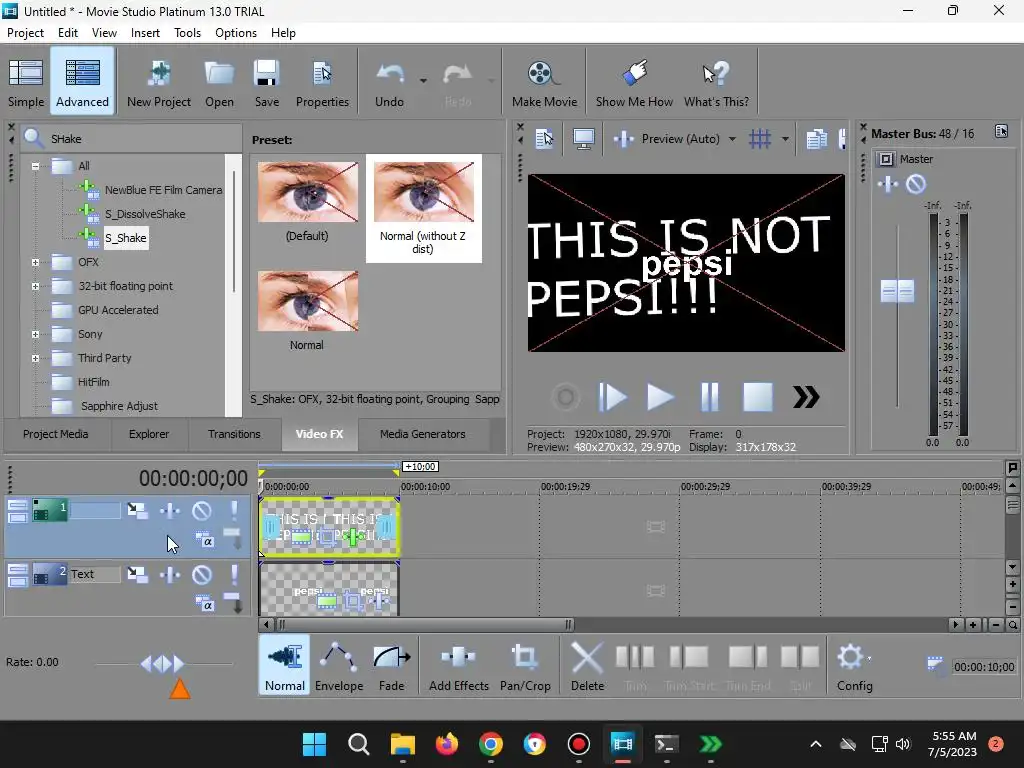Select the HitFilm folder
The width and height of the screenshot is (1024, 768).
[93, 382]
